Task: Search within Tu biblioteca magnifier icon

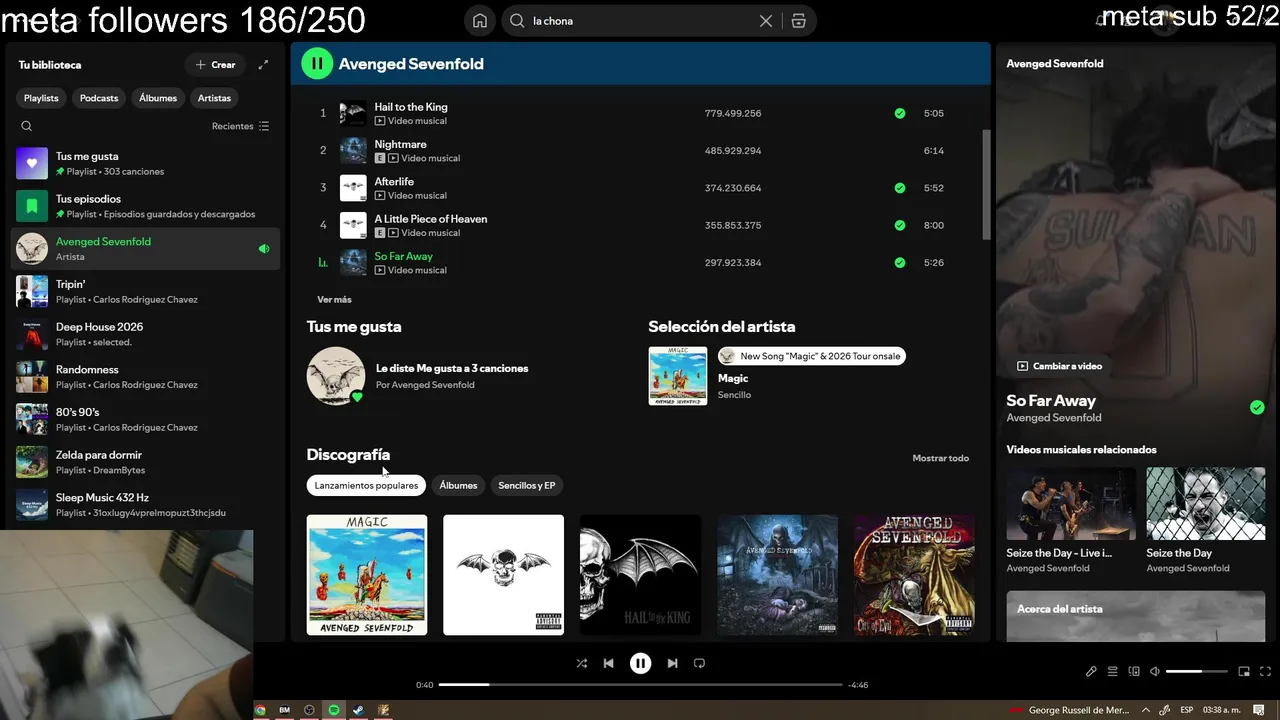Action: click(27, 126)
